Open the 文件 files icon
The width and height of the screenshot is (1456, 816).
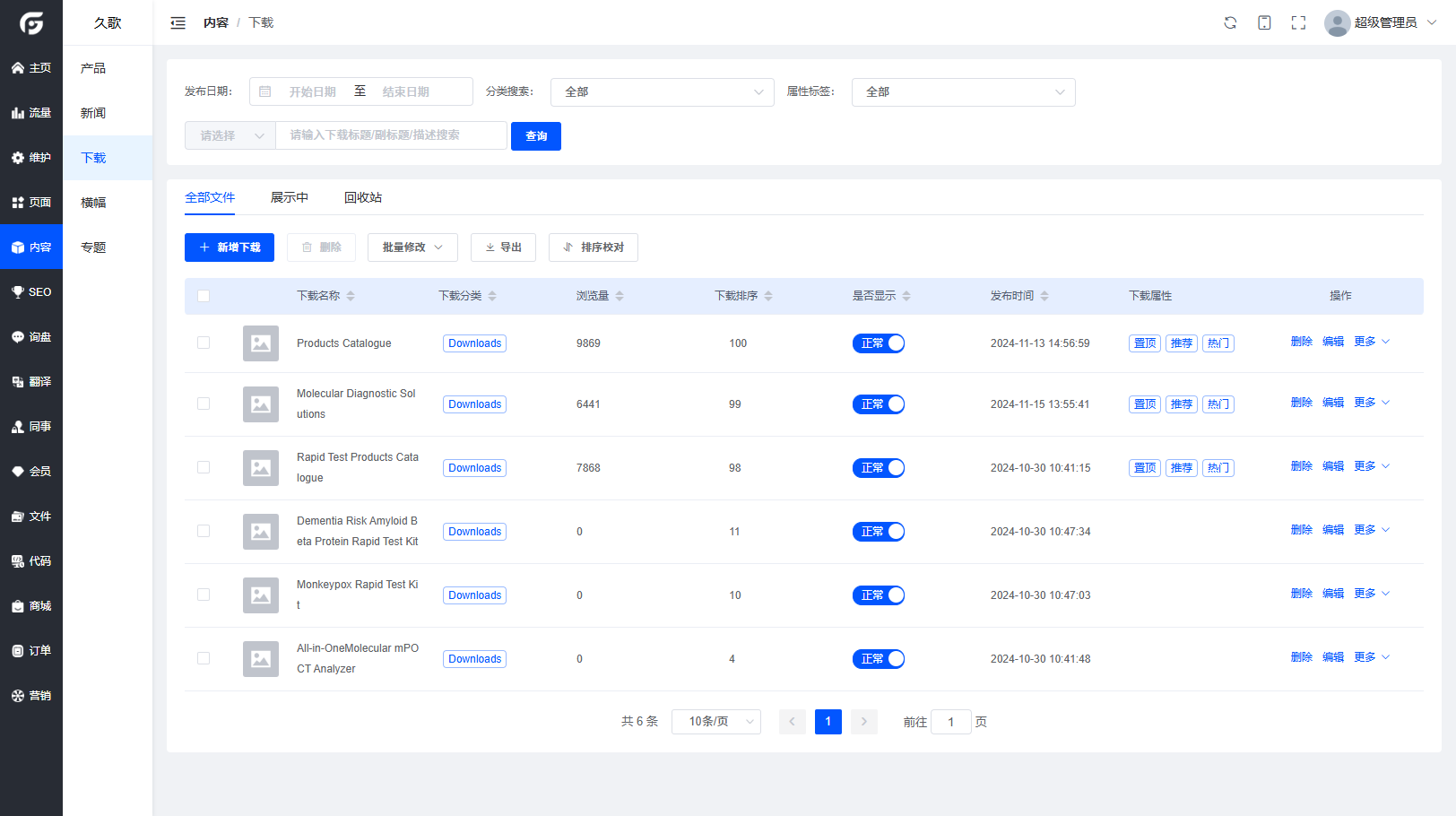[18, 517]
